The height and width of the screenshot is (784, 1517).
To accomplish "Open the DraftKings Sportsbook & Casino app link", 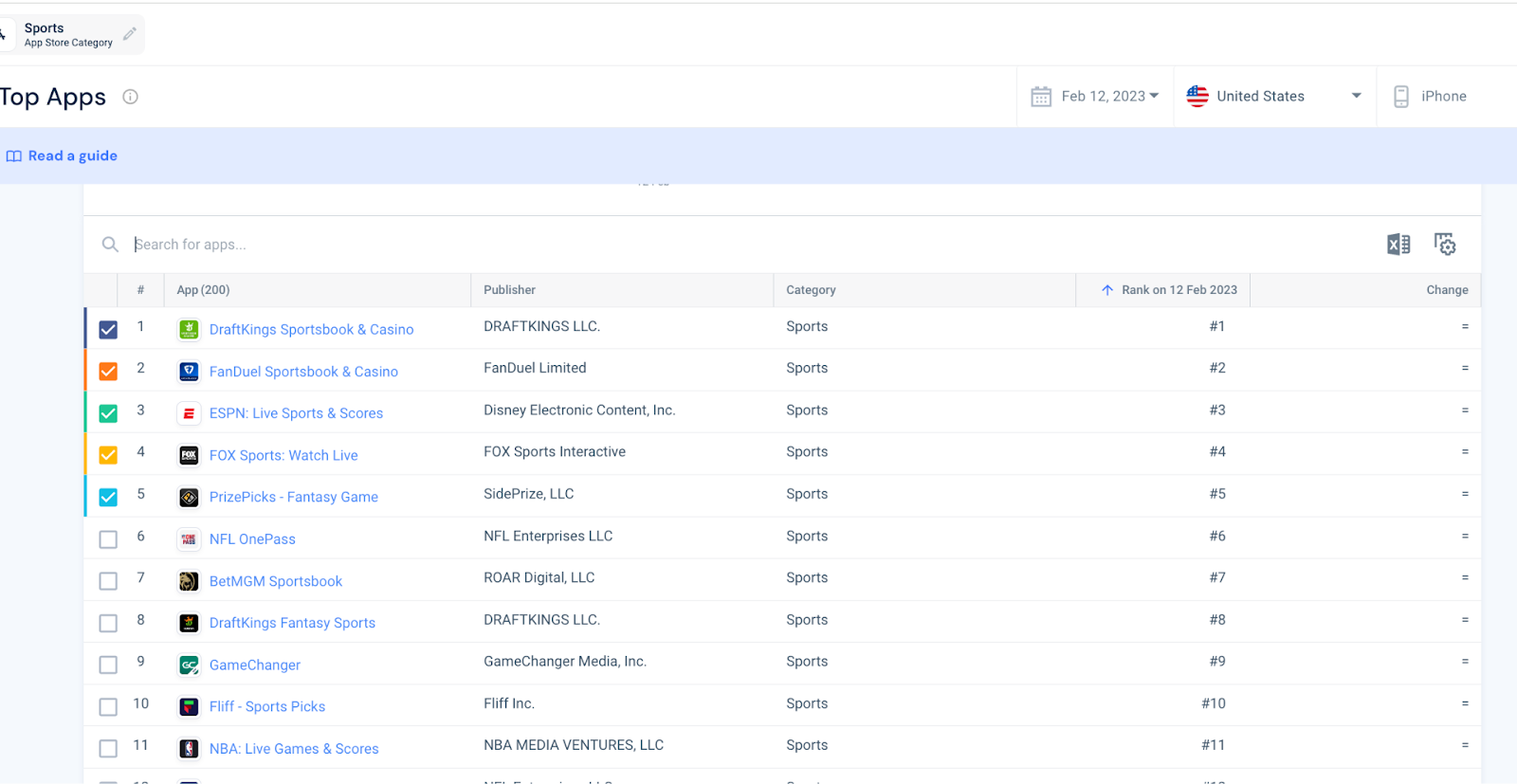I will (311, 329).
